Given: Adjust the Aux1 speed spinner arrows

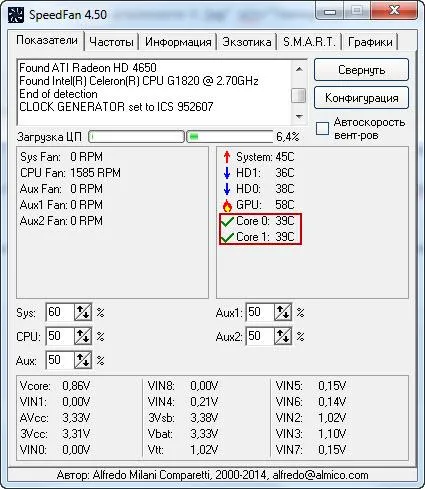Looking at the screenshot, I should tap(283, 312).
